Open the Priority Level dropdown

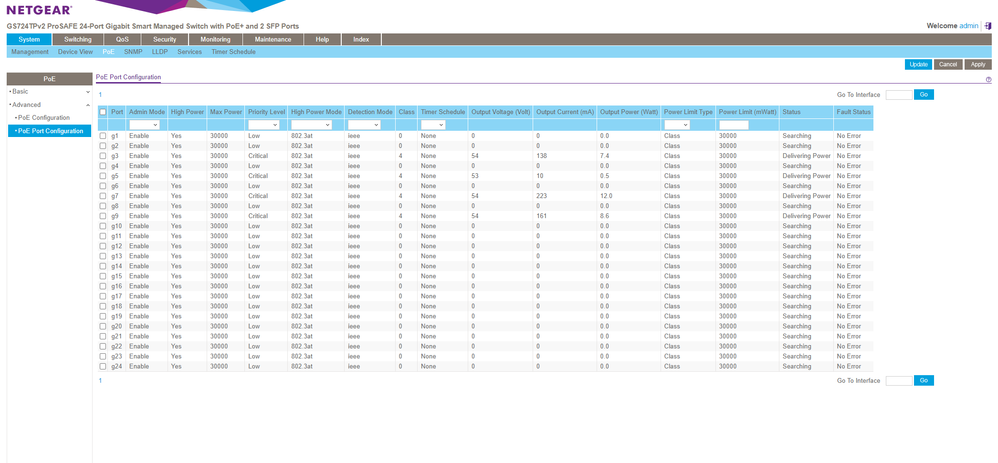point(265,124)
